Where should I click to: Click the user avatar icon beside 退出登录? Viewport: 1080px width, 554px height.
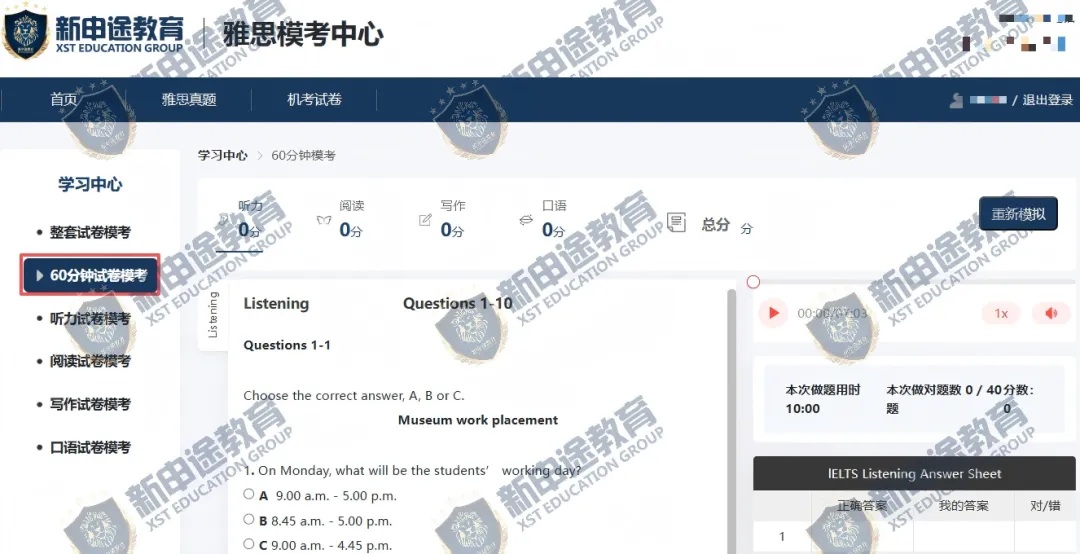955,100
